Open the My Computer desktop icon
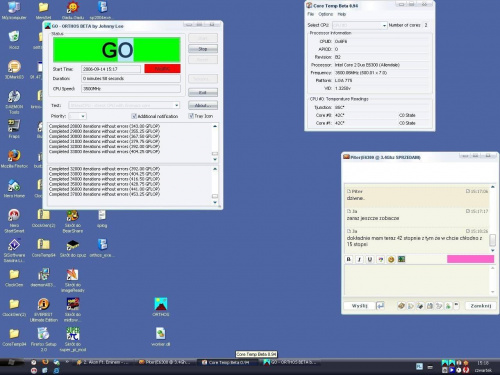The height and width of the screenshot is (375, 500). click(x=14, y=11)
